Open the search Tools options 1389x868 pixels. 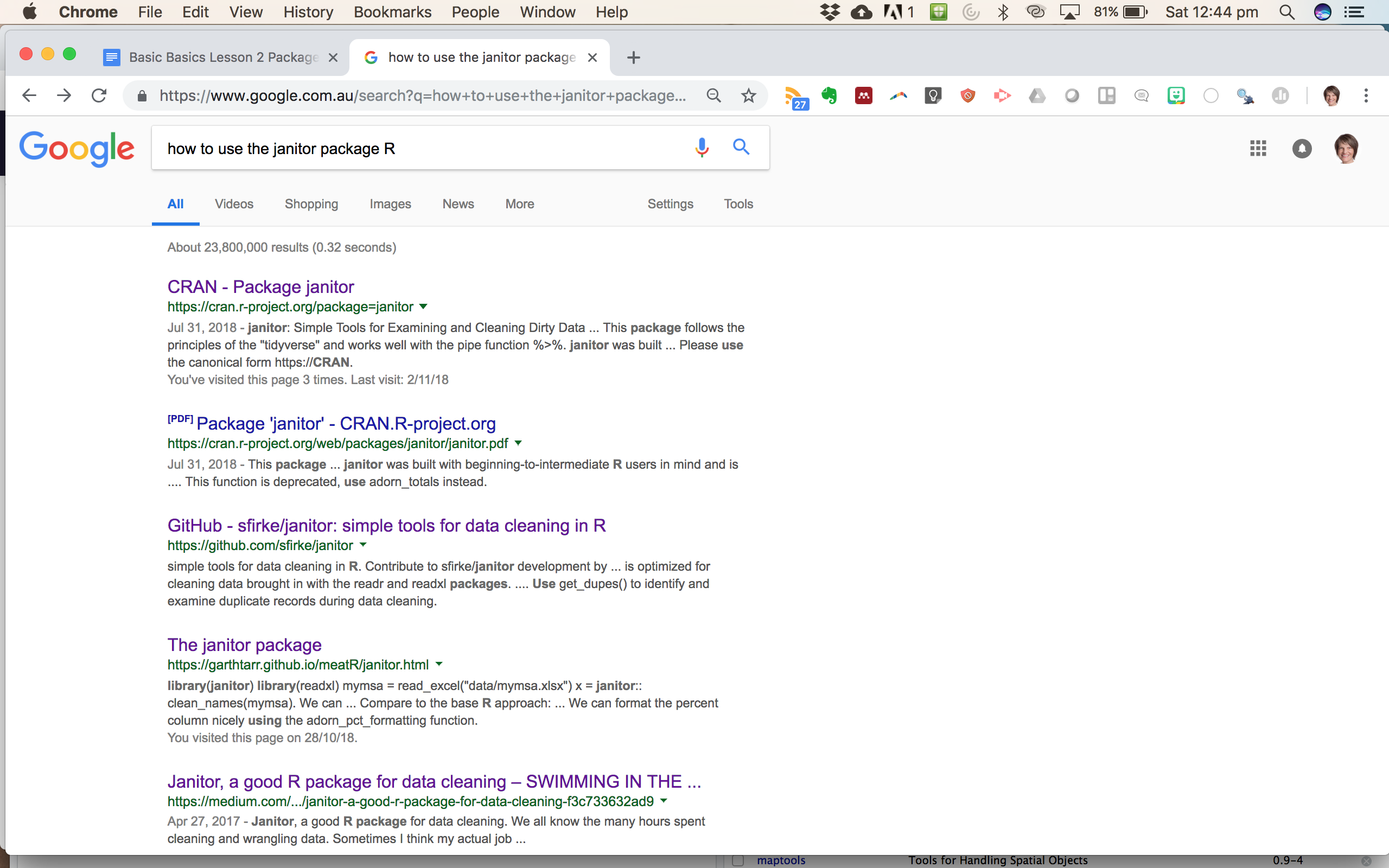pyautogui.click(x=738, y=204)
